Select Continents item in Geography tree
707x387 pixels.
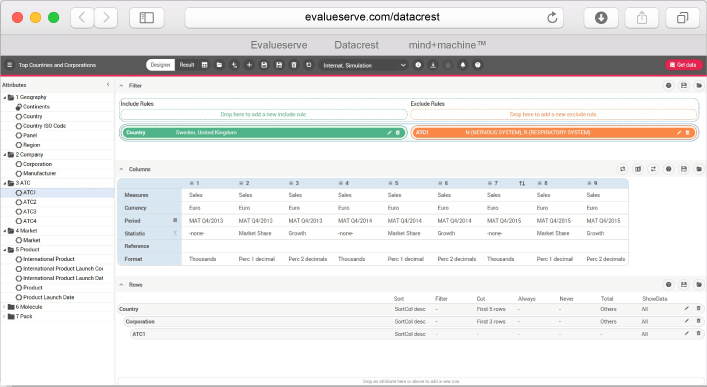click(32, 107)
